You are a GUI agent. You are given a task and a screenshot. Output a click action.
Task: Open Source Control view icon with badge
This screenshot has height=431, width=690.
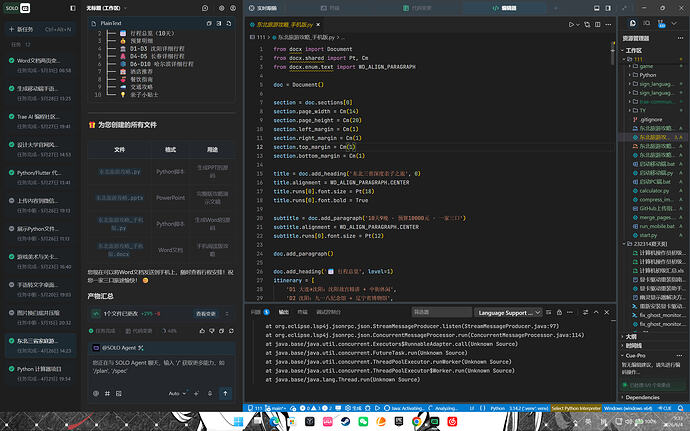661,23
